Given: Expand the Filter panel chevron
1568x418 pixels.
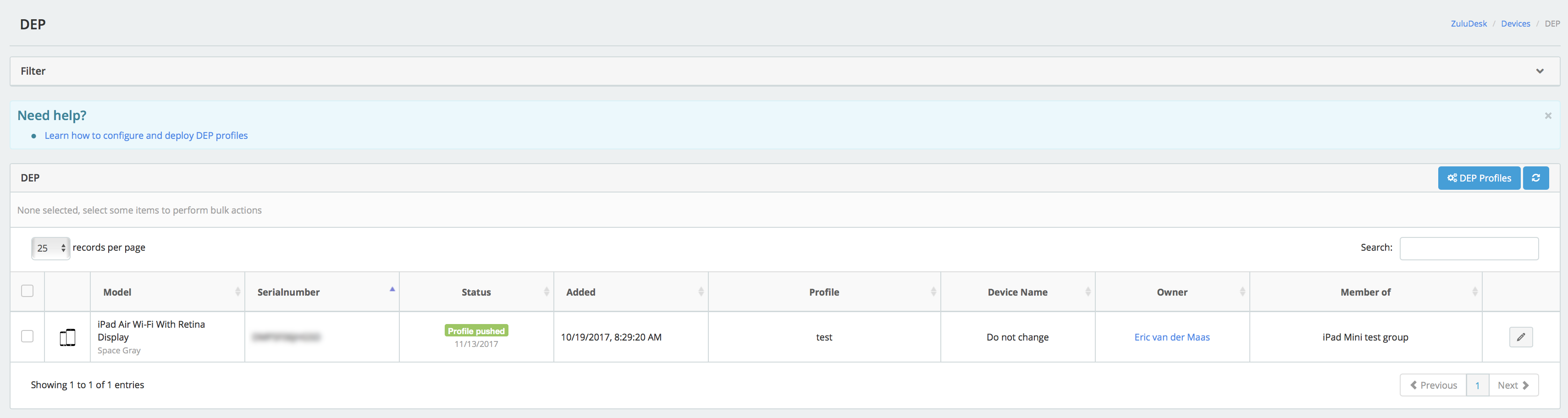Looking at the screenshot, I should pyautogui.click(x=1540, y=71).
